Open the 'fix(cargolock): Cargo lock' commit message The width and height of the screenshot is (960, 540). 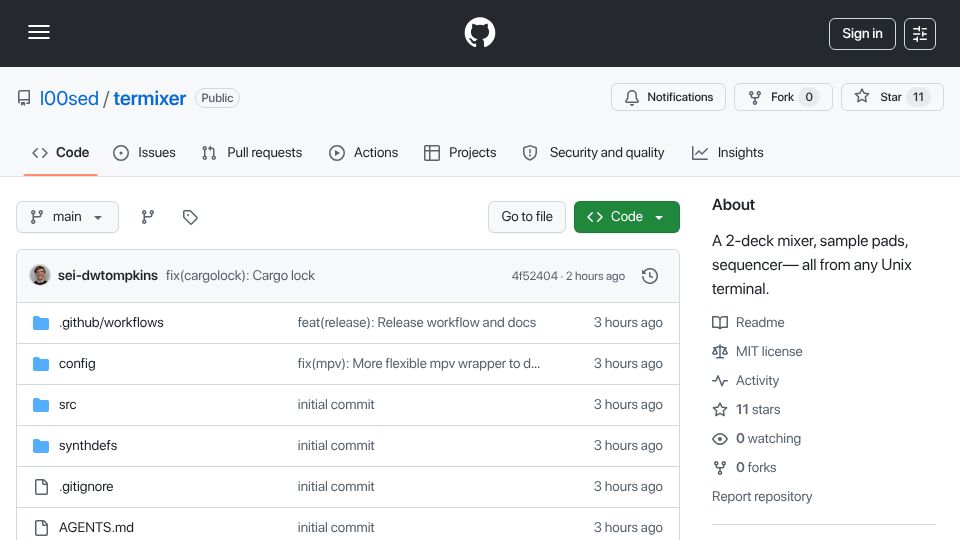[x=240, y=276]
